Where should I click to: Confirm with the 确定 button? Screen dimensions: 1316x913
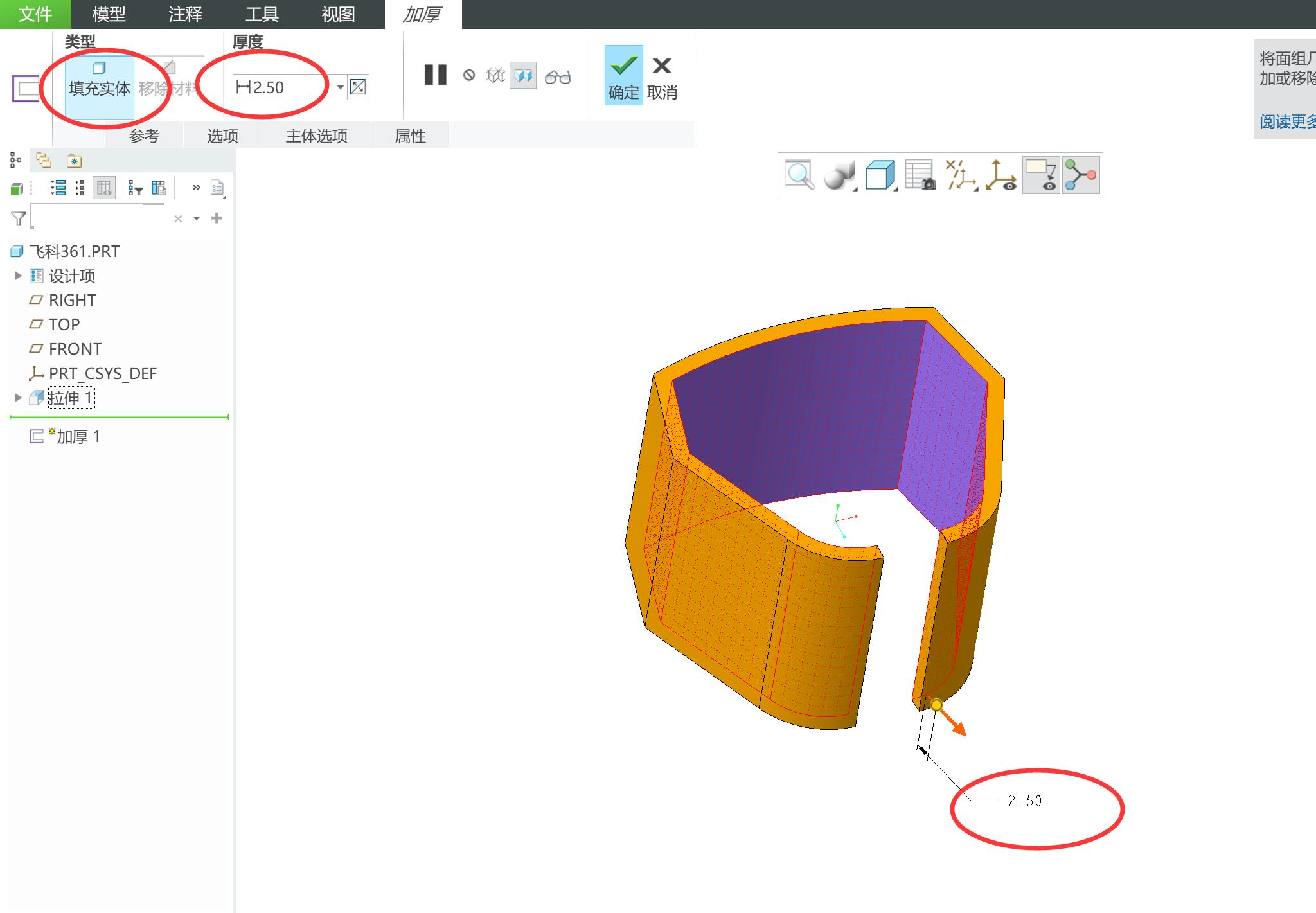pyautogui.click(x=623, y=75)
